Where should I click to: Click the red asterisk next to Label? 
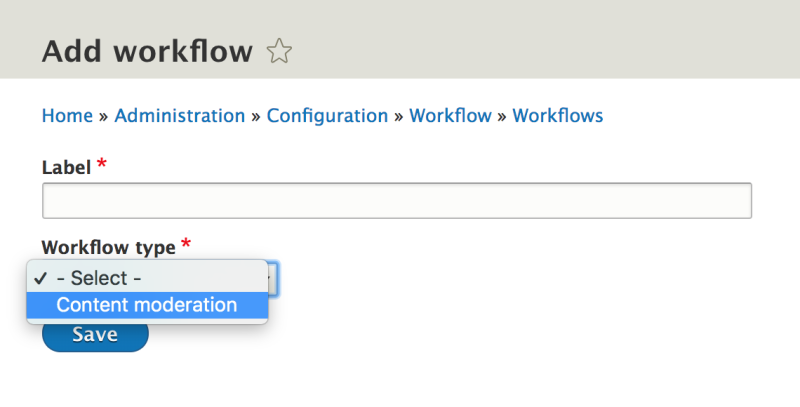[102, 164]
